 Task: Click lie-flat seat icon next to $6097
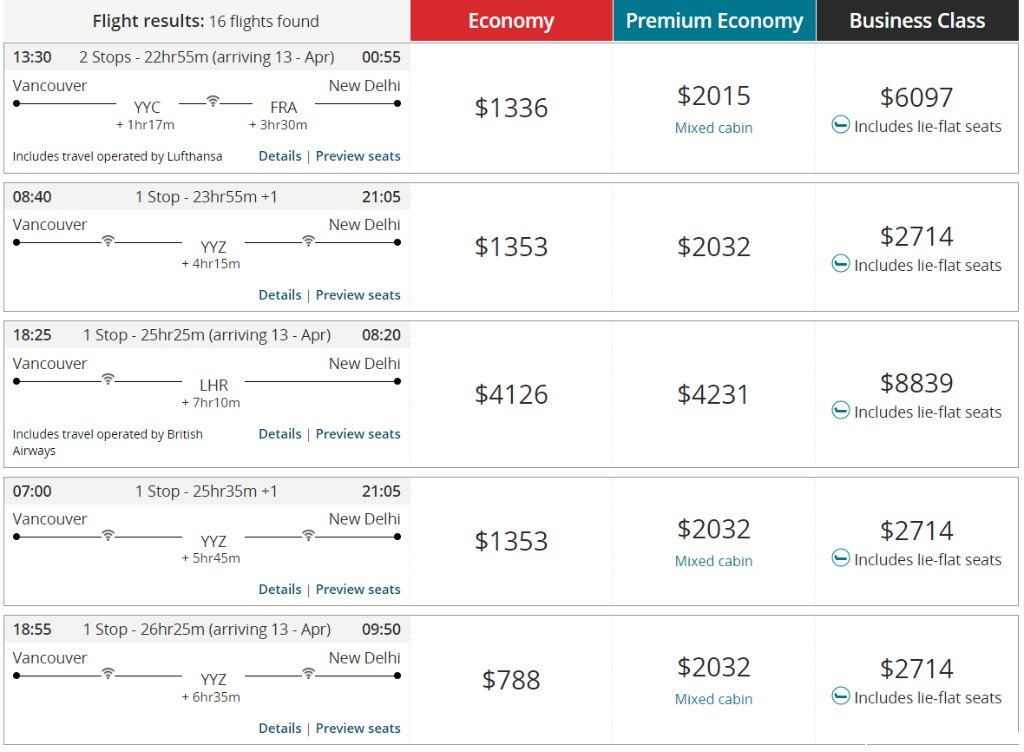(840, 124)
